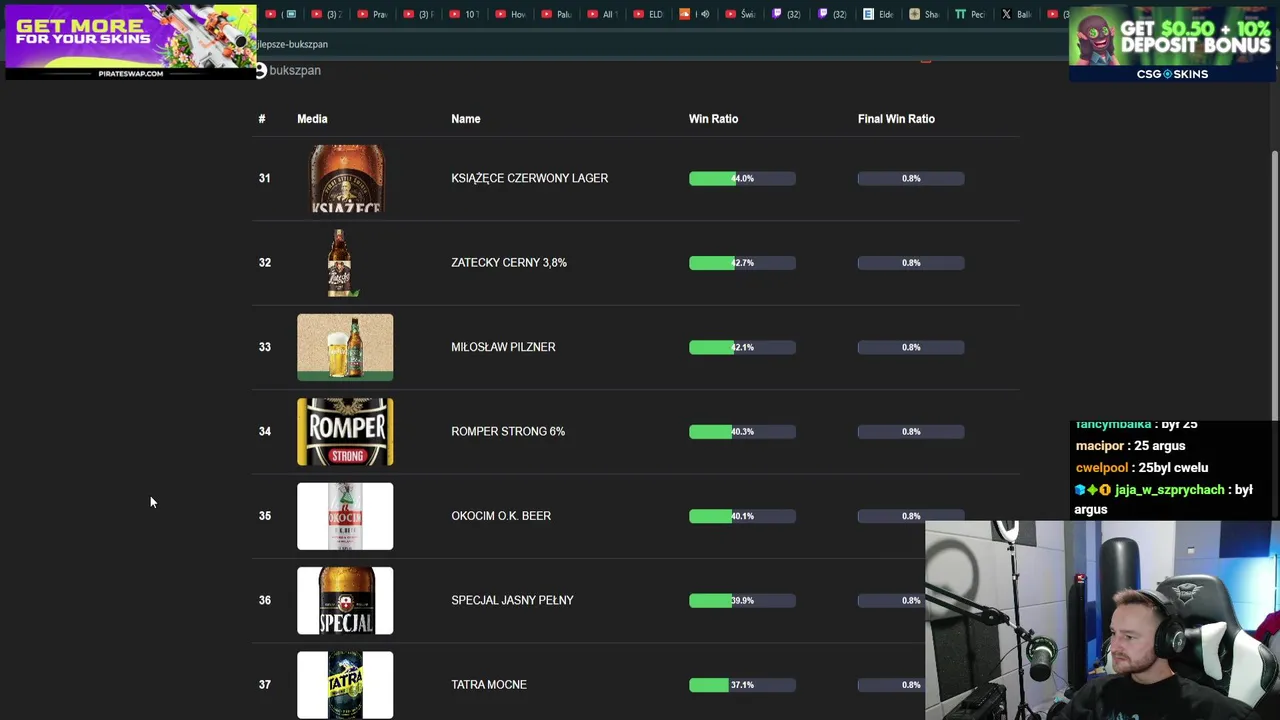Viewport: 1280px width, 720px height.
Task: Click ROMPER STRONG row's 0.8% final bar
Action: [911, 431]
